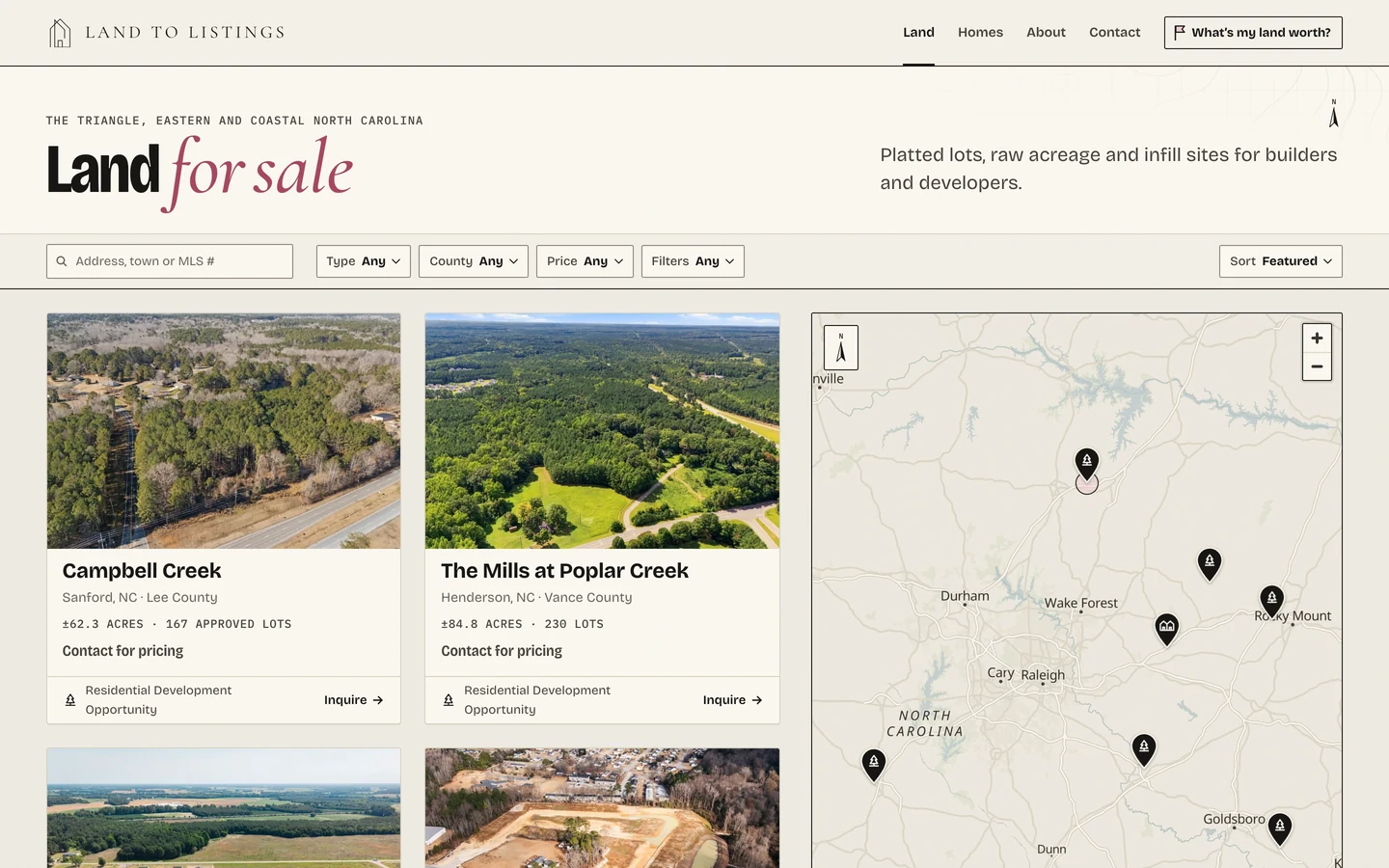Screen dimensions: 1389x868
Task: Click 'Sanford, NC · Lee County' text
Action: point(140,598)
